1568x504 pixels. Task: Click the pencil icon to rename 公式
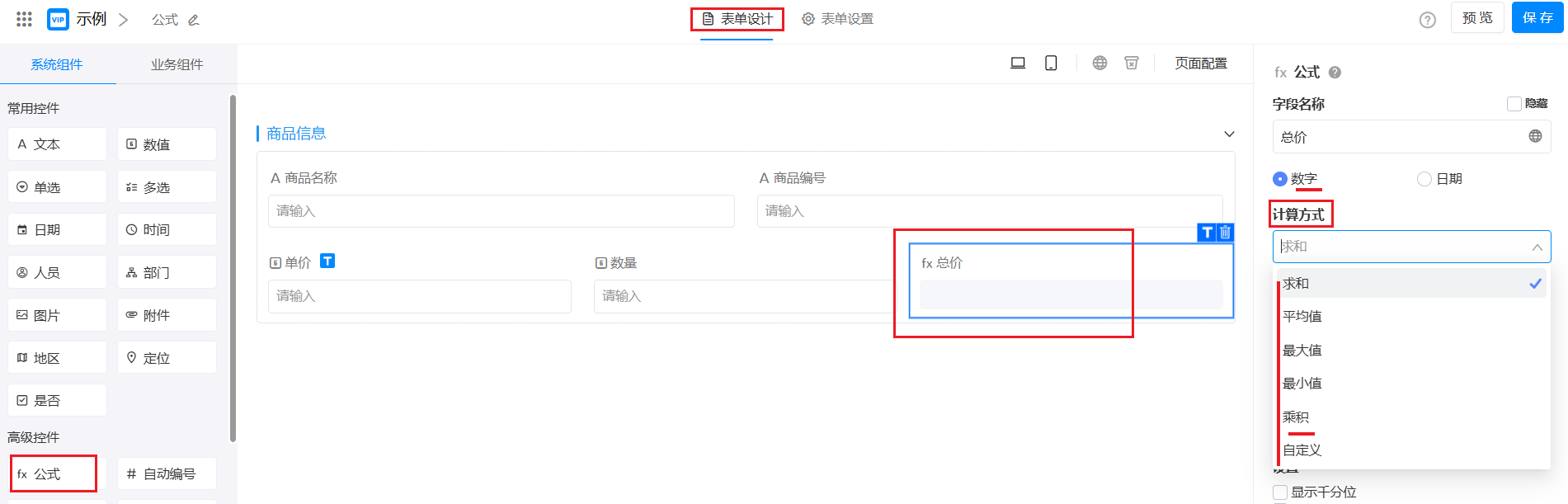(x=194, y=20)
